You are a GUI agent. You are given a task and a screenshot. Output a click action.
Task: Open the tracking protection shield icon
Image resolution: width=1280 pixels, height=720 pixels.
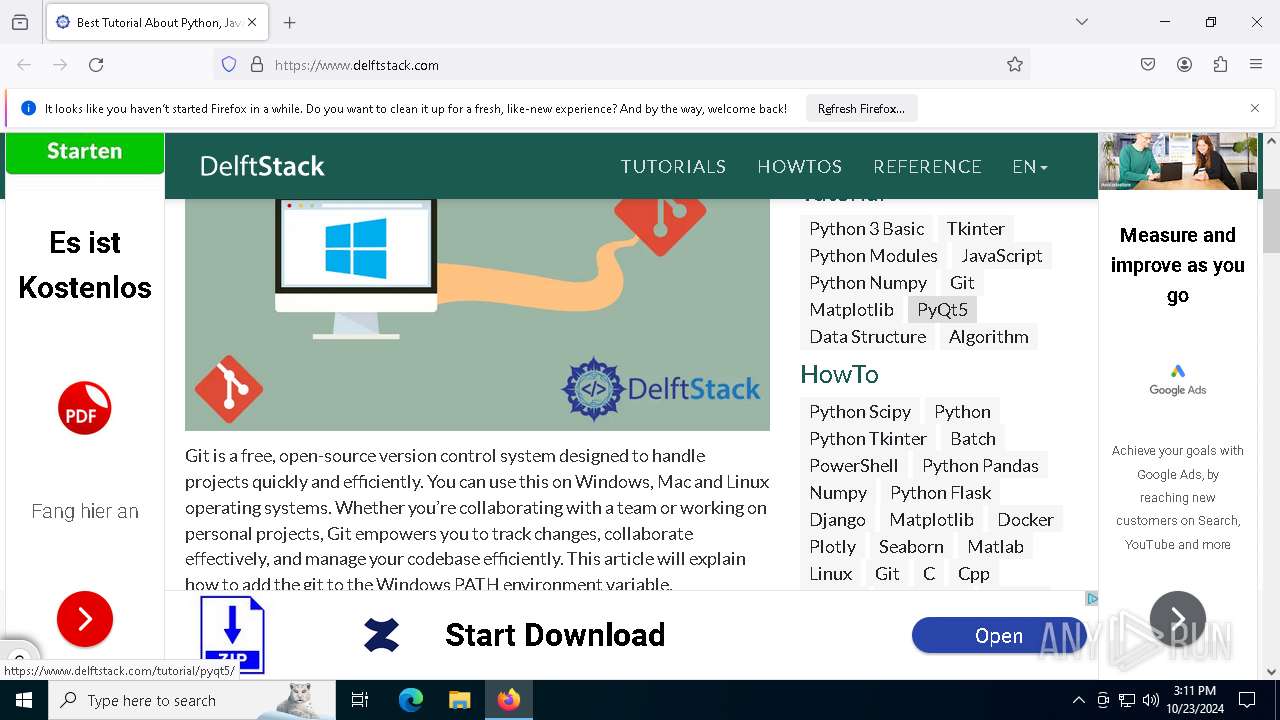[229, 65]
